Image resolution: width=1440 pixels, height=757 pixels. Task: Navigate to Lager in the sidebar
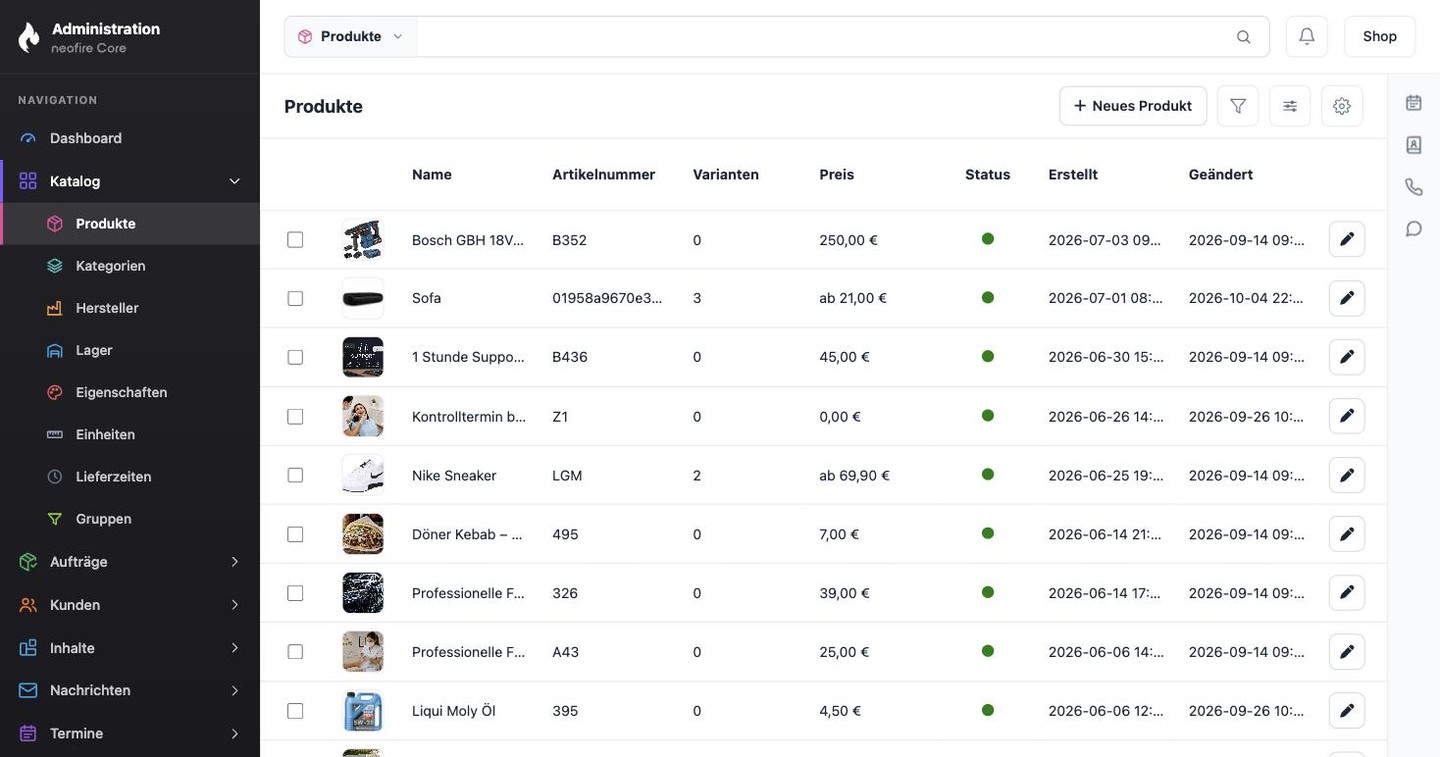[130, 350]
